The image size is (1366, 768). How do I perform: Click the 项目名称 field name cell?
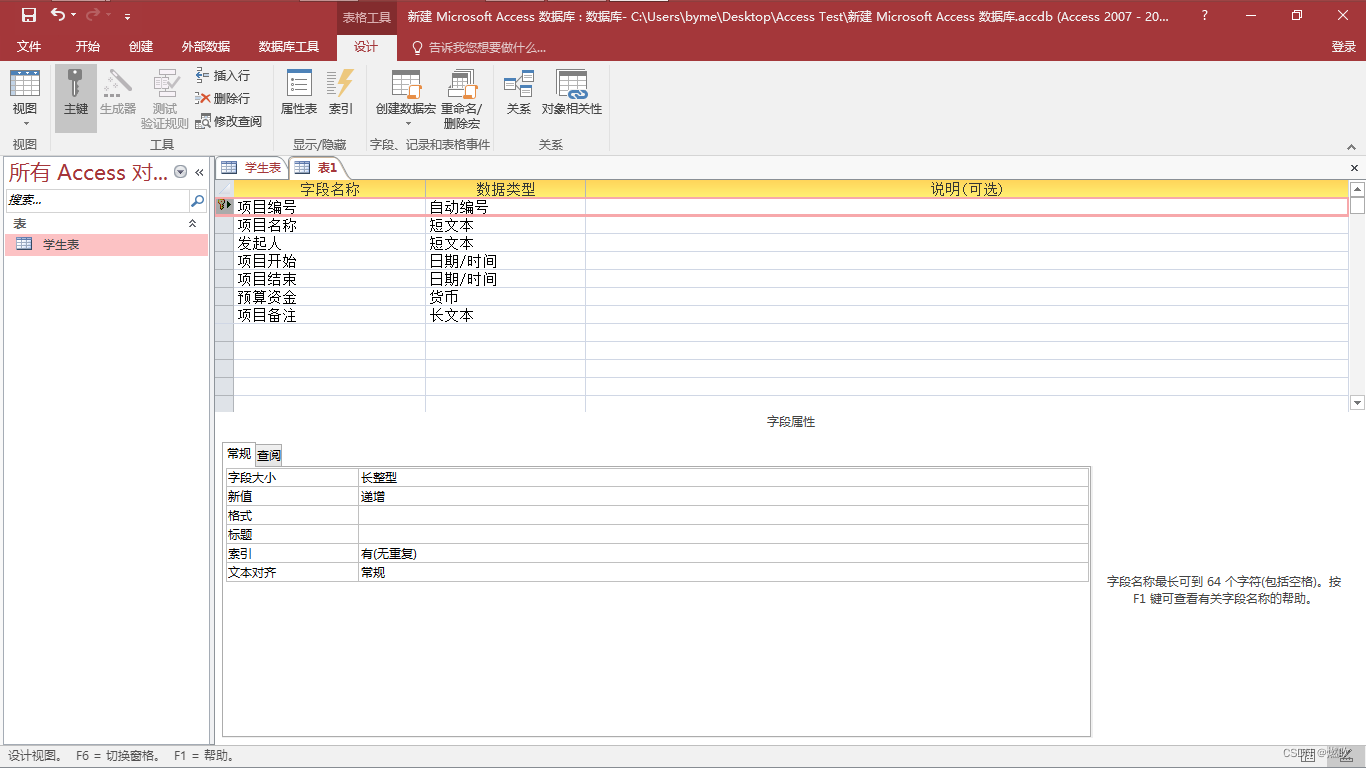coord(329,225)
